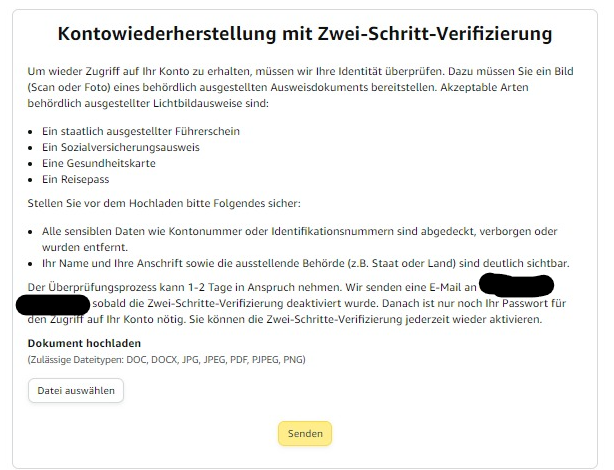The image size is (614, 470).
Task: Click the "Stellen Sie vor dem Hochladen" sentence
Action: [164, 203]
